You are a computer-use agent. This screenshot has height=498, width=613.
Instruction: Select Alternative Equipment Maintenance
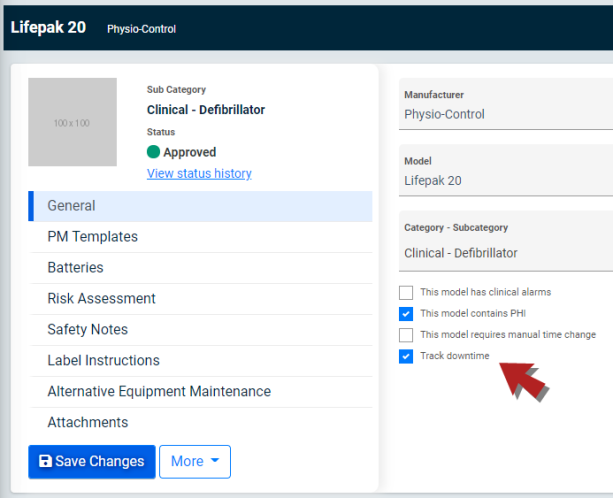[201, 391]
